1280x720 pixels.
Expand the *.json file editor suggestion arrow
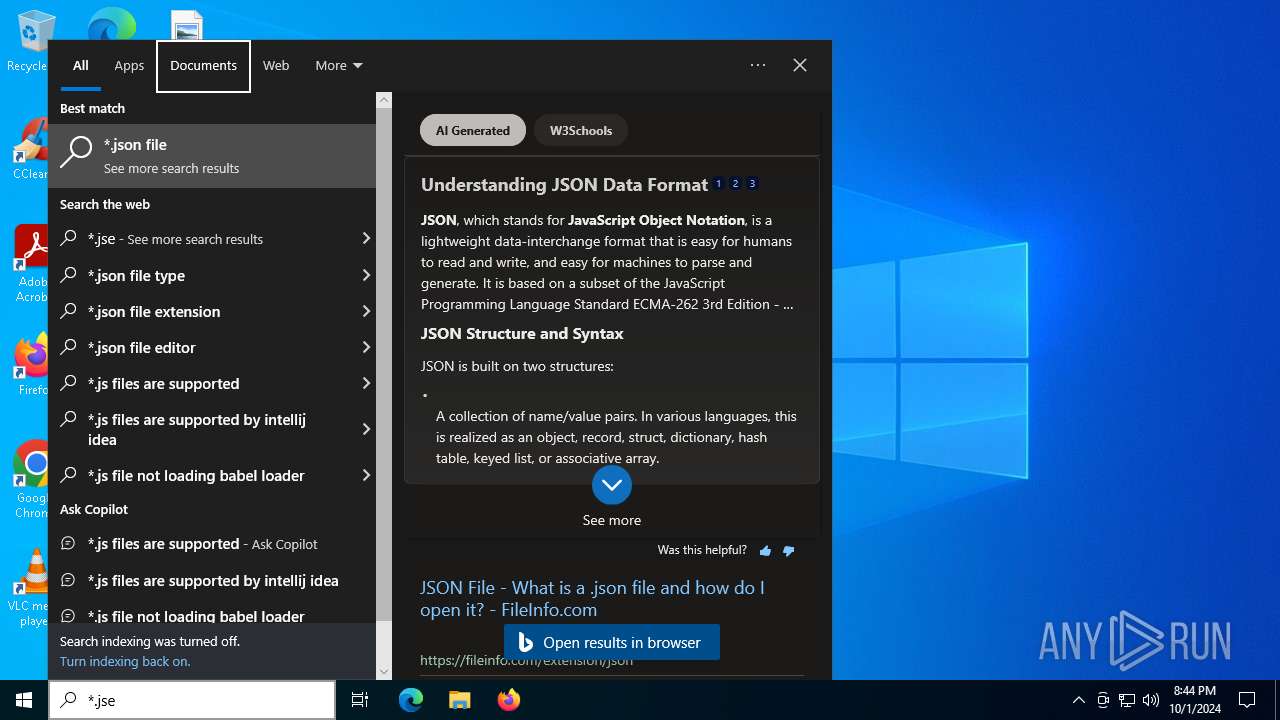[x=366, y=347]
